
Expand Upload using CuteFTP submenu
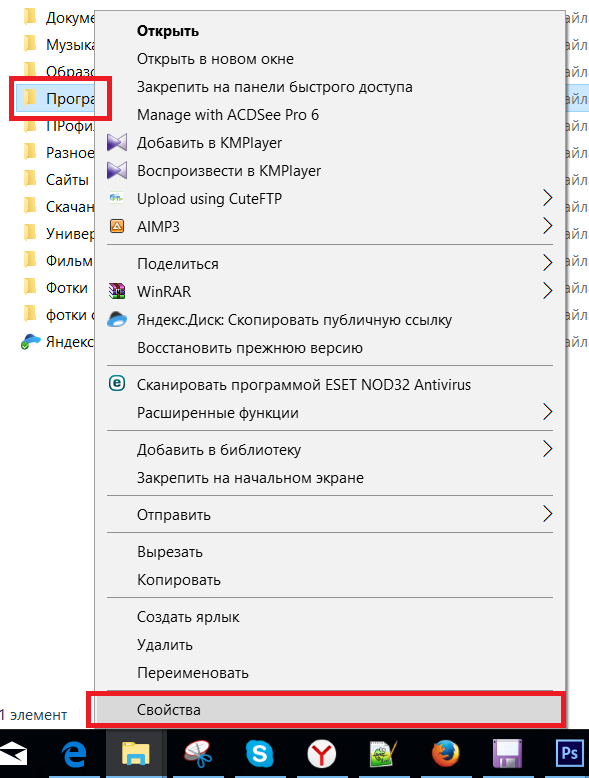click(x=330, y=198)
